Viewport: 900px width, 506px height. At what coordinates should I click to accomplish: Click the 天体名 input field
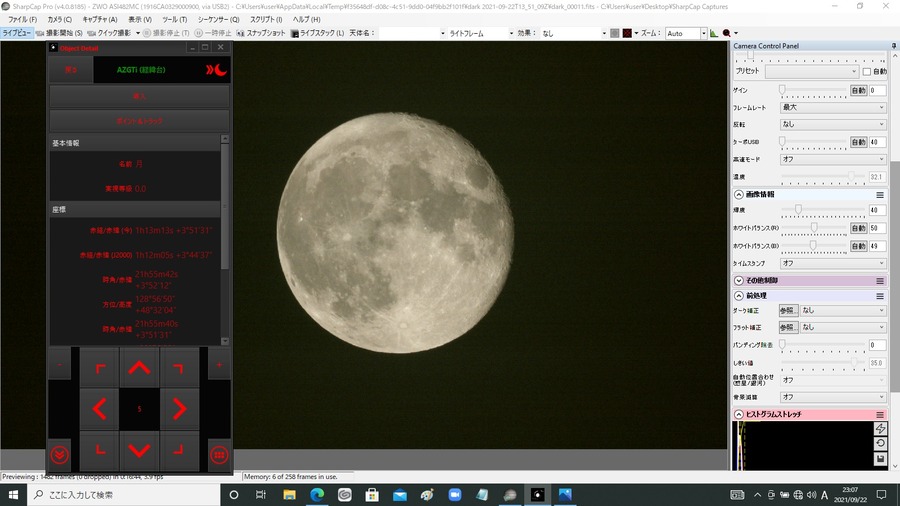412,33
